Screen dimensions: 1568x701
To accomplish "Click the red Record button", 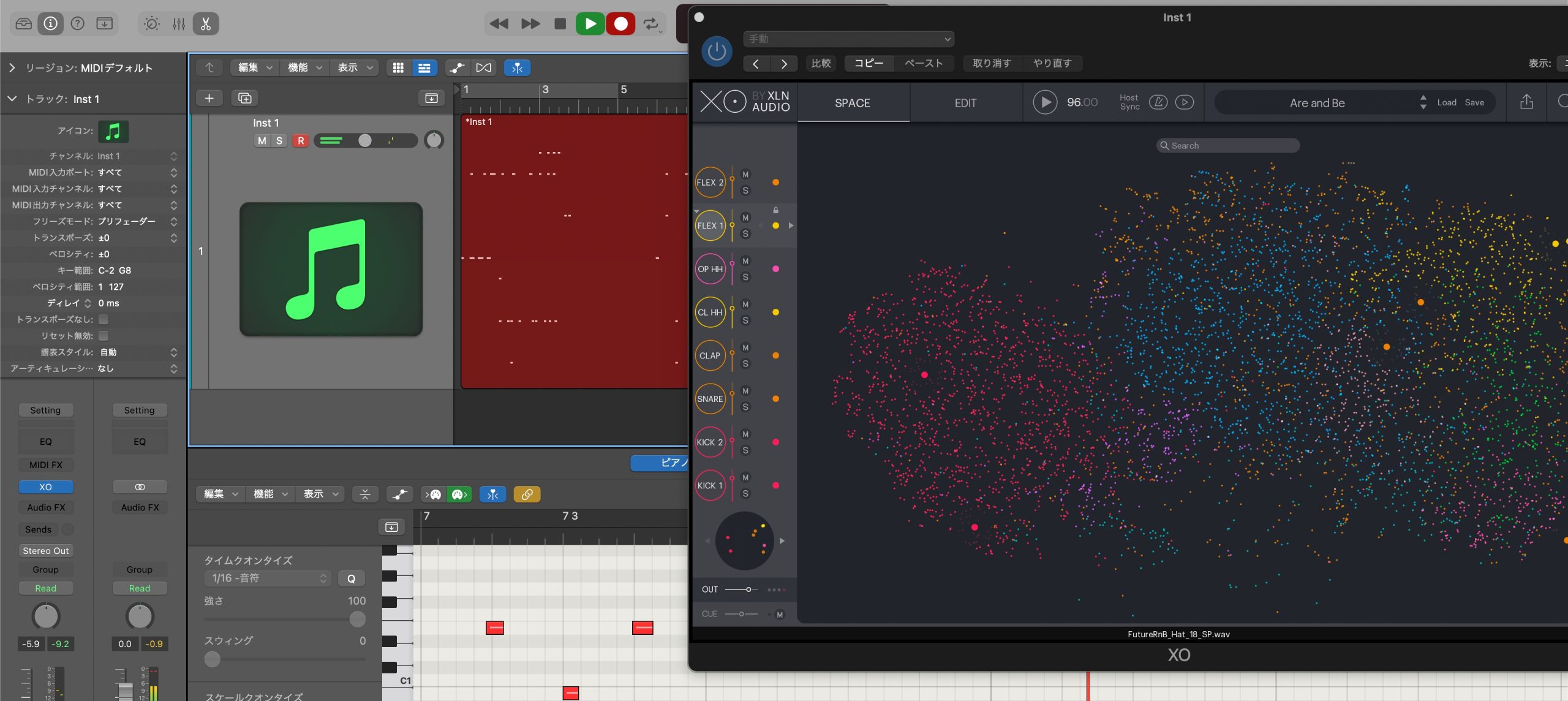I will (620, 24).
